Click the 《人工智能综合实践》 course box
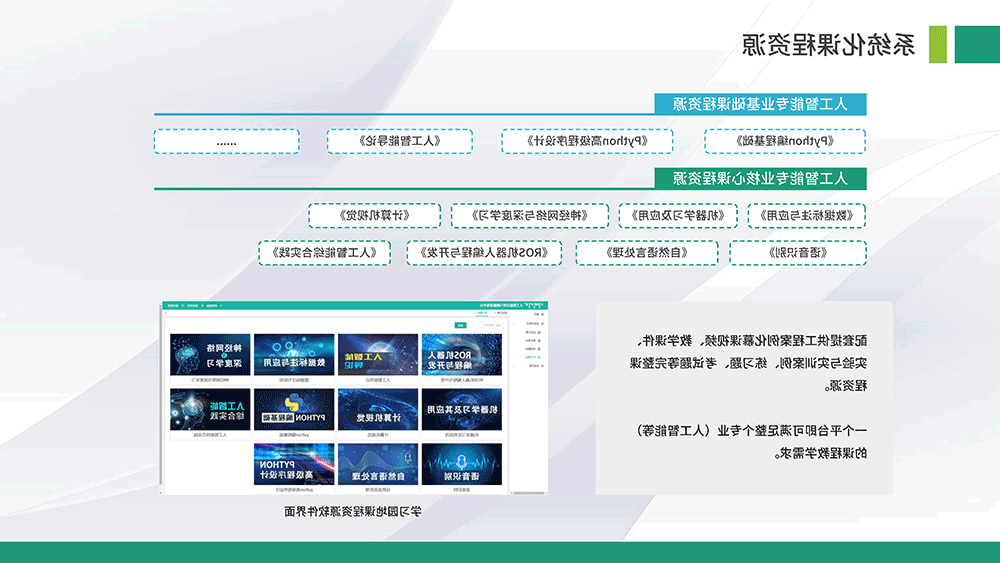The image size is (1000, 563). [324, 252]
